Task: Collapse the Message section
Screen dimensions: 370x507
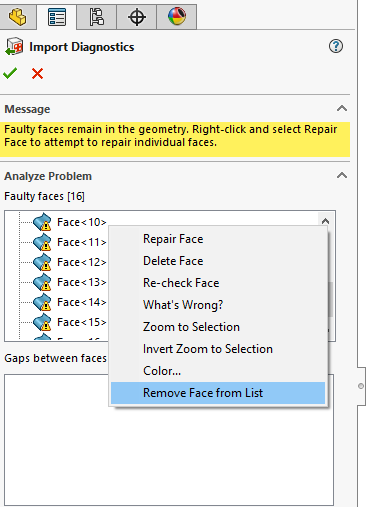Action: tap(342, 108)
